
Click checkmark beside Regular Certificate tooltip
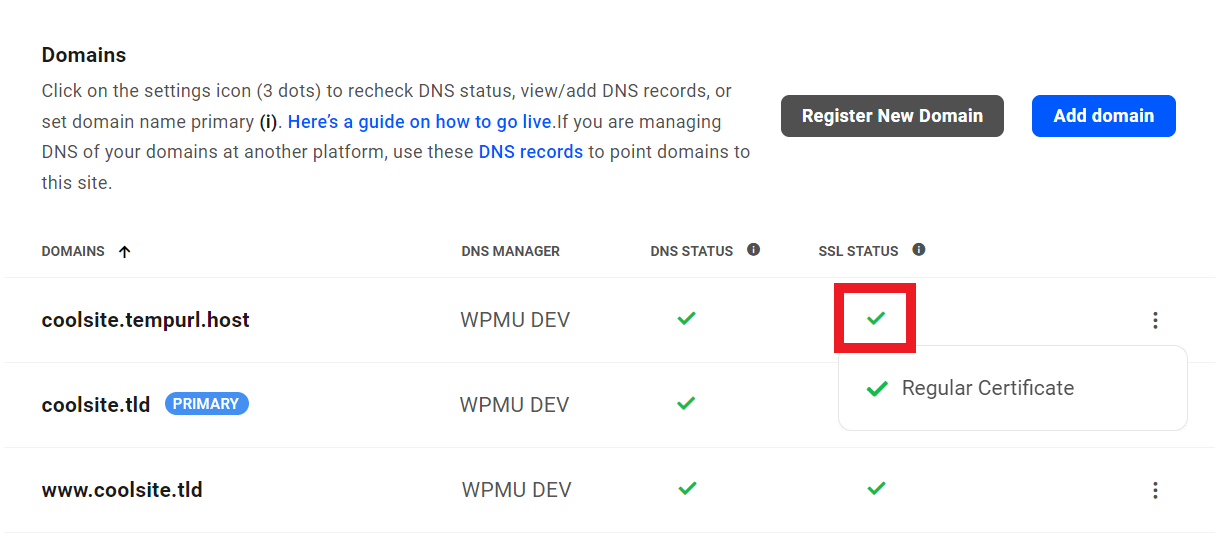pyautogui.click(x=877, y=388)
